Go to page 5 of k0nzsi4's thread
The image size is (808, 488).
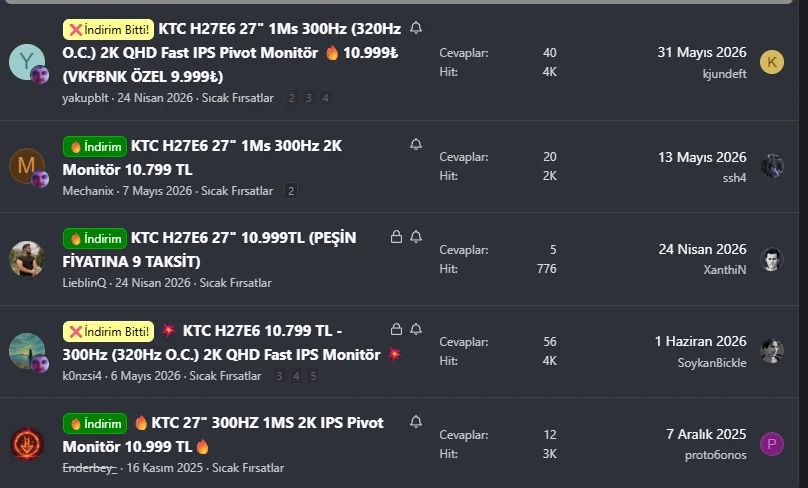click(x=313, y=376)
